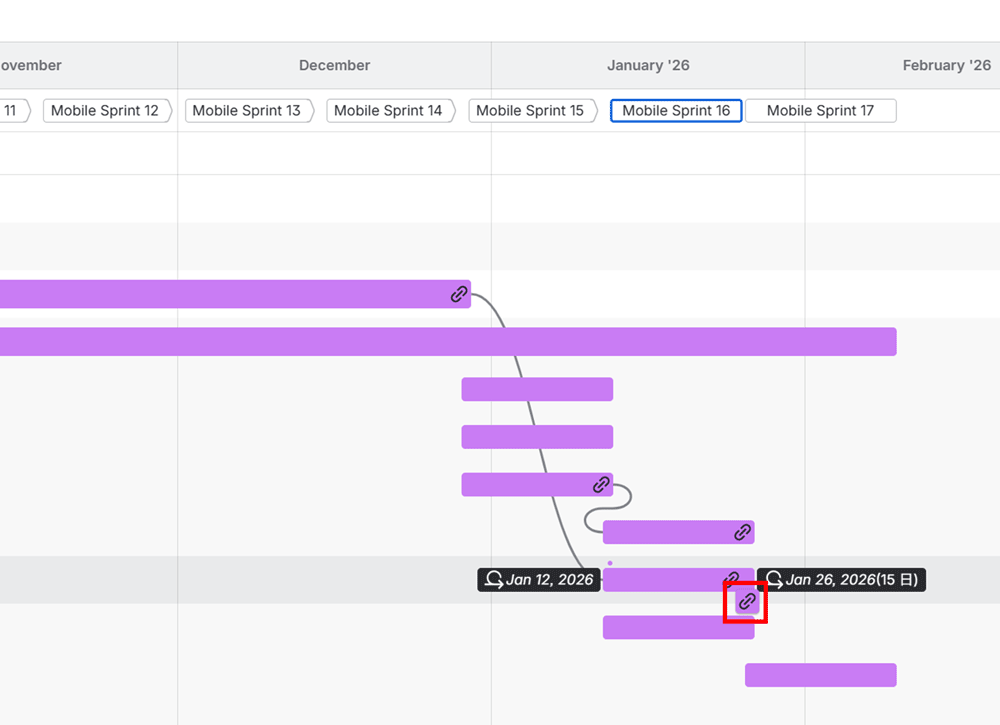
Task: Select the Mobile Sprint 13 marker
Action: 247,111
